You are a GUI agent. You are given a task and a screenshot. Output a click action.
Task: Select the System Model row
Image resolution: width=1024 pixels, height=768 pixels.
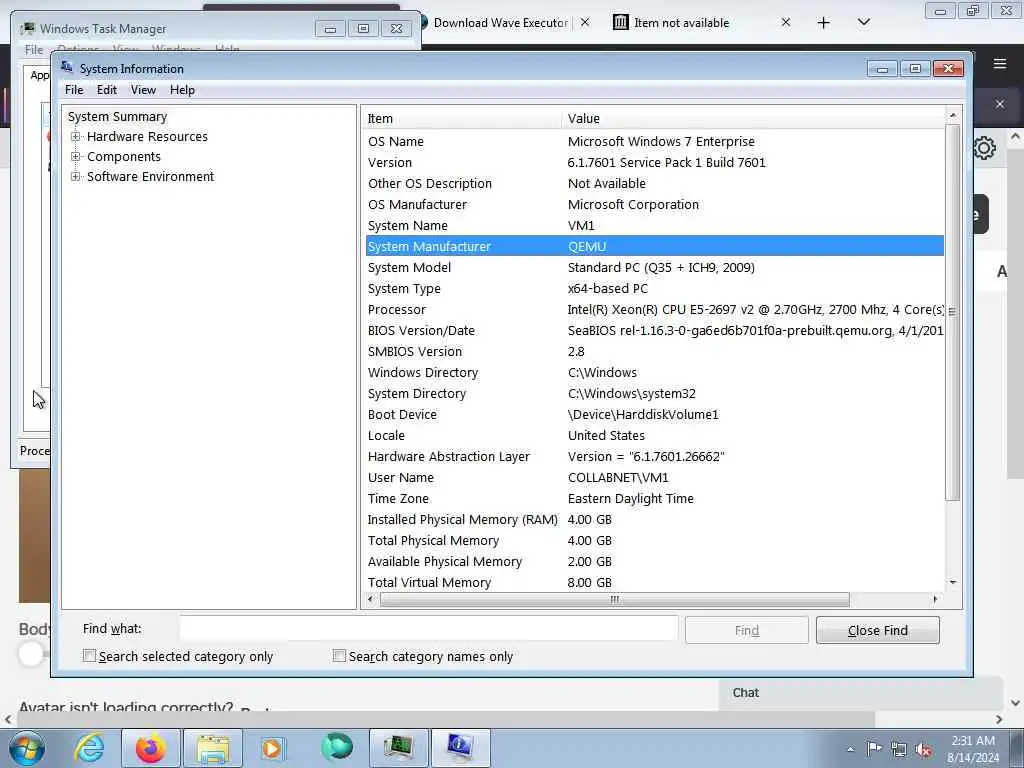(655, 268)
